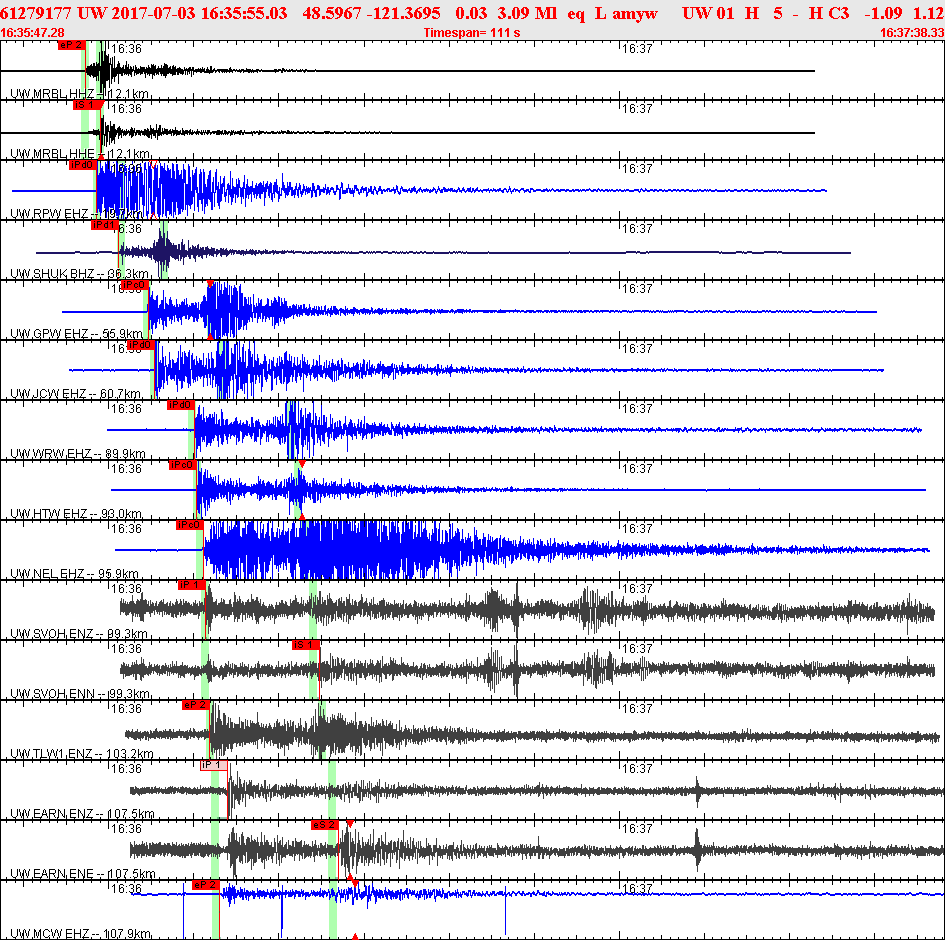
Task: Select the amyw analyst name in header
Action: pyautogui.click(x=635, y=13)
